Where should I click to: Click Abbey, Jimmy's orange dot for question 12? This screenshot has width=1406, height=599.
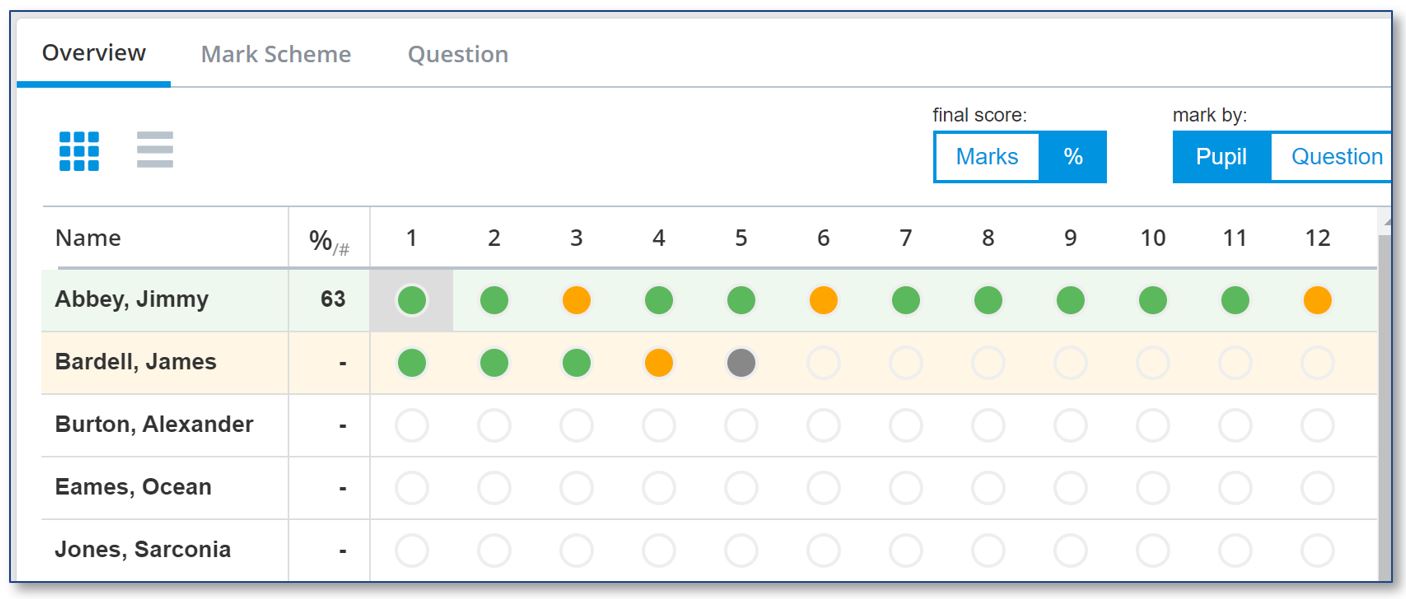pyautogui.click(x=1317, y=300)
